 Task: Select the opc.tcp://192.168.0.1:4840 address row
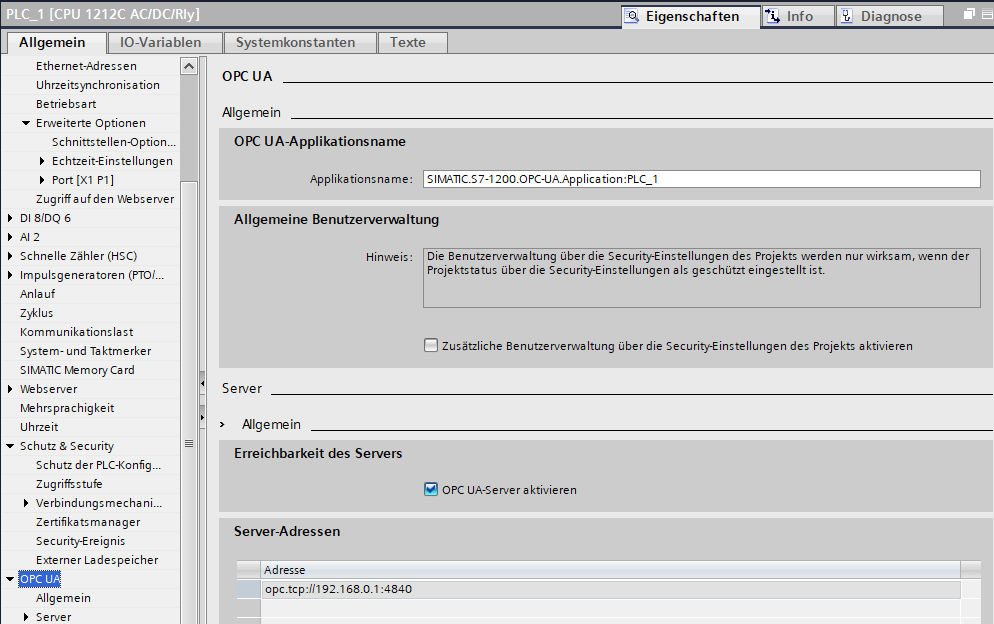pyautogui.click(x=611, y=589)
